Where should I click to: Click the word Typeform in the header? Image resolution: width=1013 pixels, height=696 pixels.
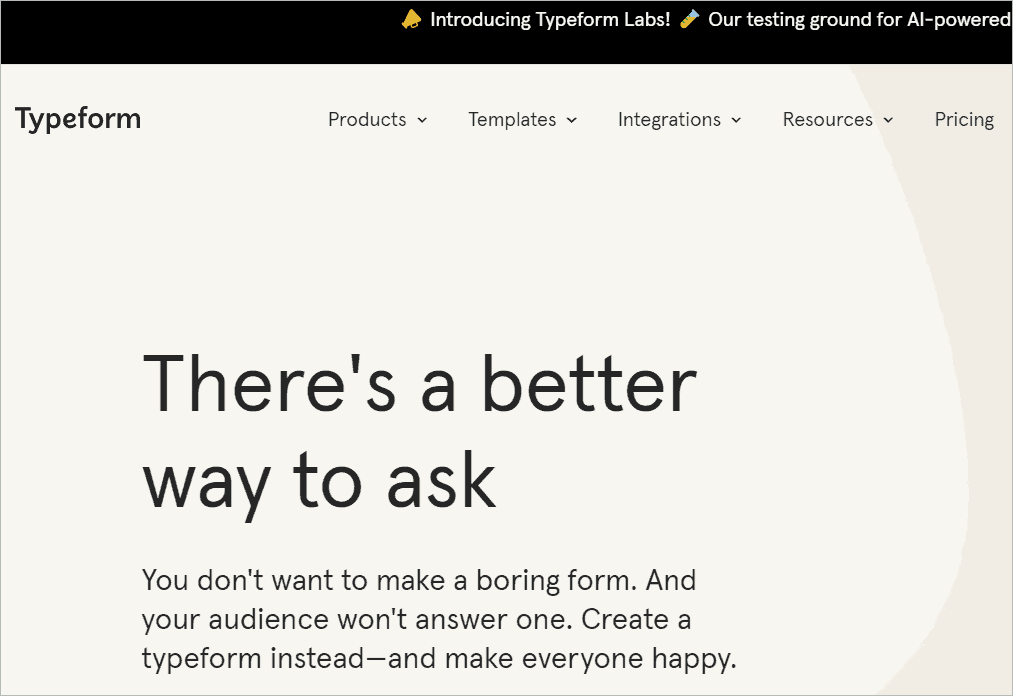(77, 118)
